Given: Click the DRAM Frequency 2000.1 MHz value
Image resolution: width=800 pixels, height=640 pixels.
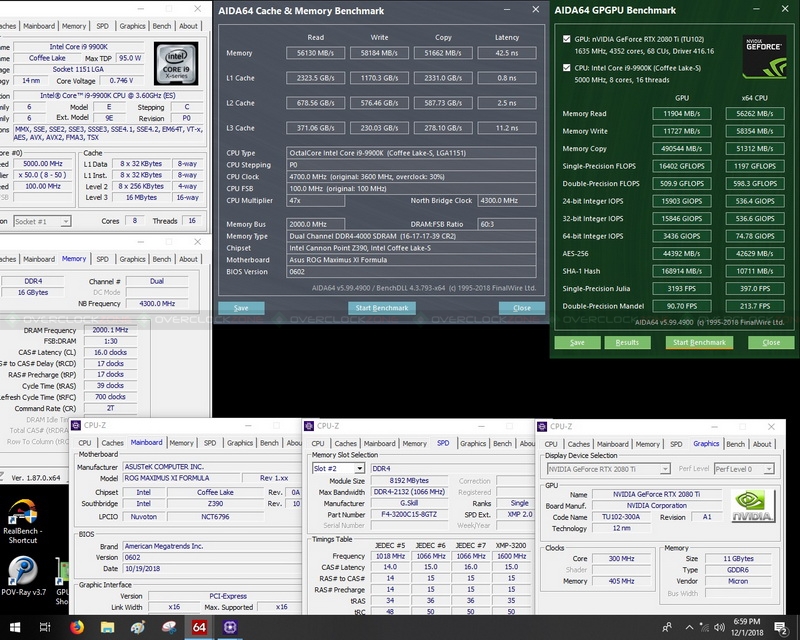Looking at the screenshot, I should click(x=111, y=330).
